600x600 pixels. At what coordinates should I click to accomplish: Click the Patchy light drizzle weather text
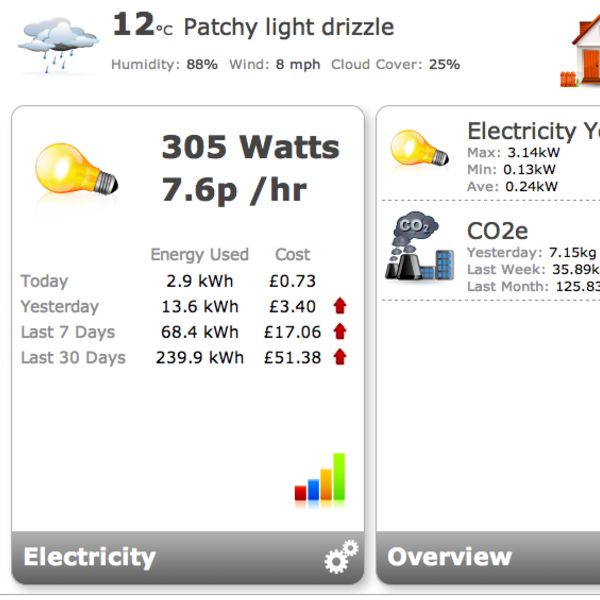(289, 27)
